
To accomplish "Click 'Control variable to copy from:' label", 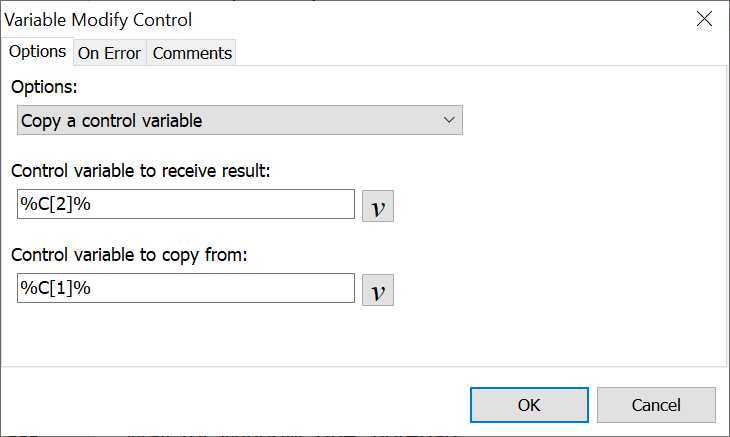I will (129, 255).
